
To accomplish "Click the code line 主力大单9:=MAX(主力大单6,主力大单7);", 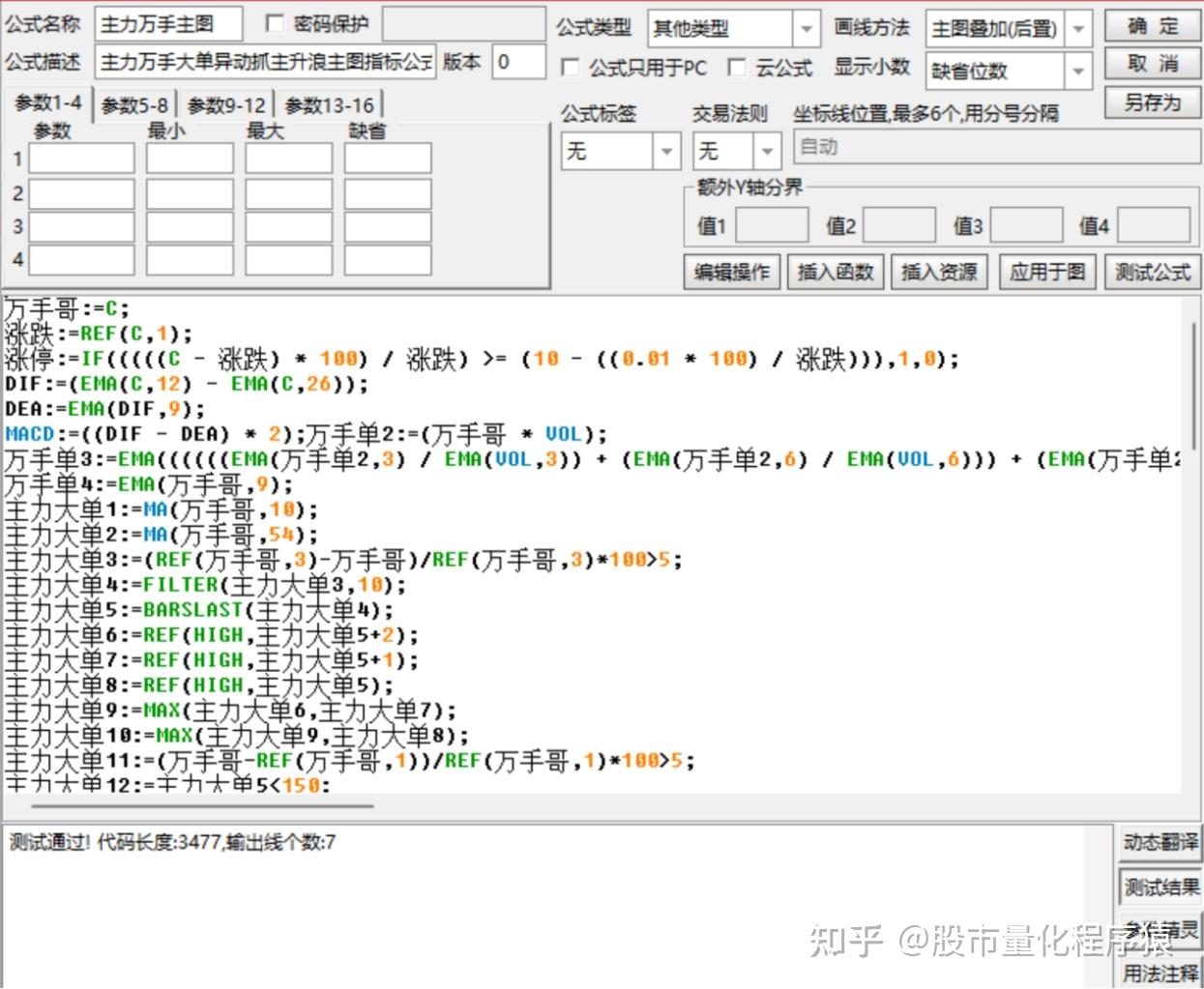I will pos(231,712).
